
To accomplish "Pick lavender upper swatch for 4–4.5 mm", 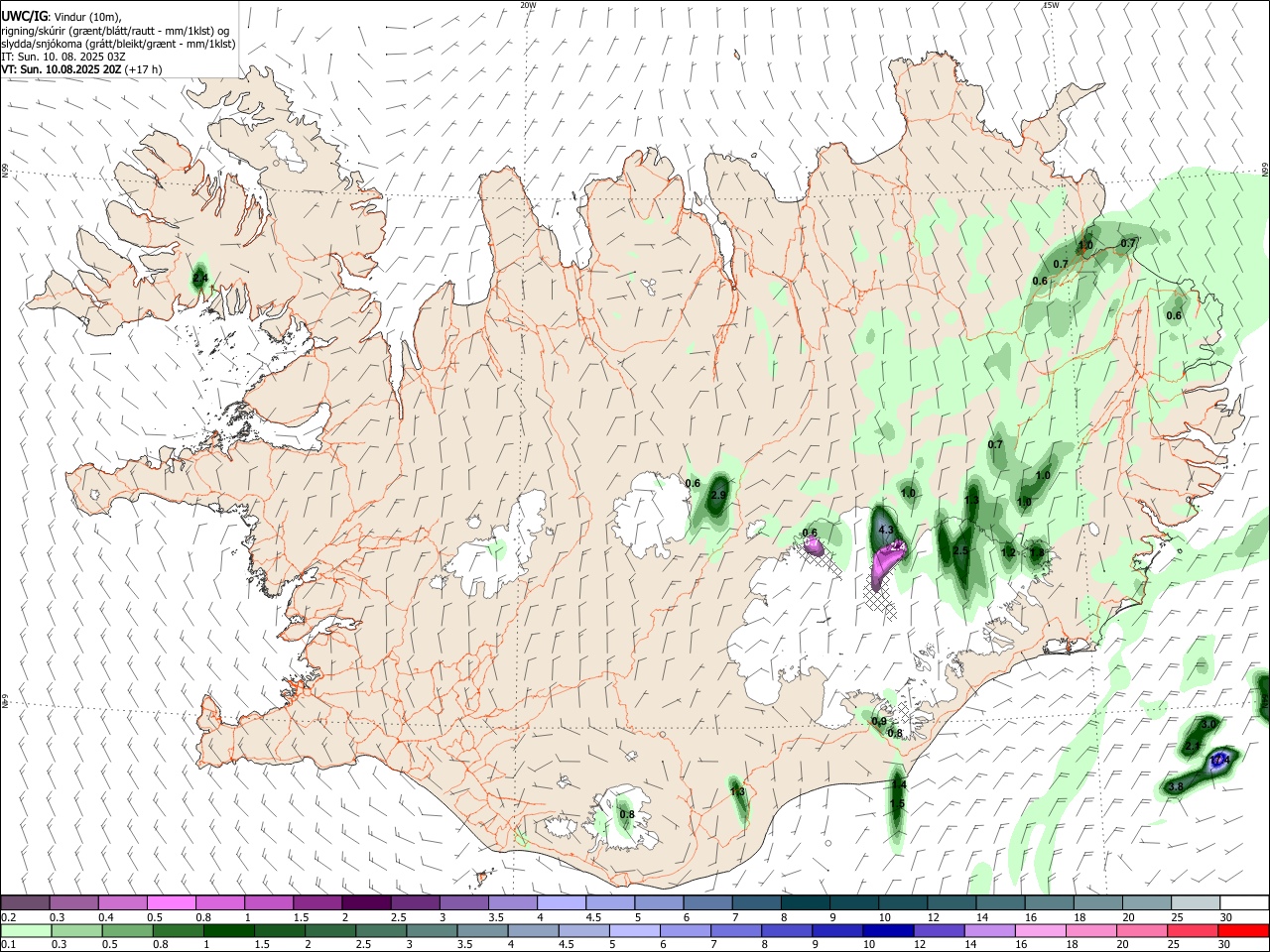I will coord(562,902).
